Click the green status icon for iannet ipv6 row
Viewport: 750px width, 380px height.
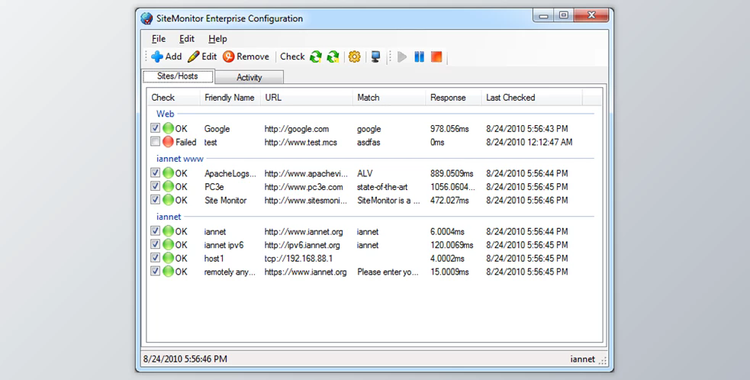coord(168,244)
